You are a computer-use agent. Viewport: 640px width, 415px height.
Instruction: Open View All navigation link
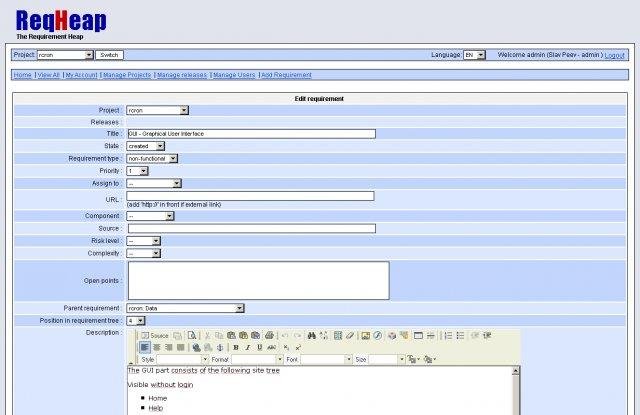pyautogui.click(x=49, y=75)
